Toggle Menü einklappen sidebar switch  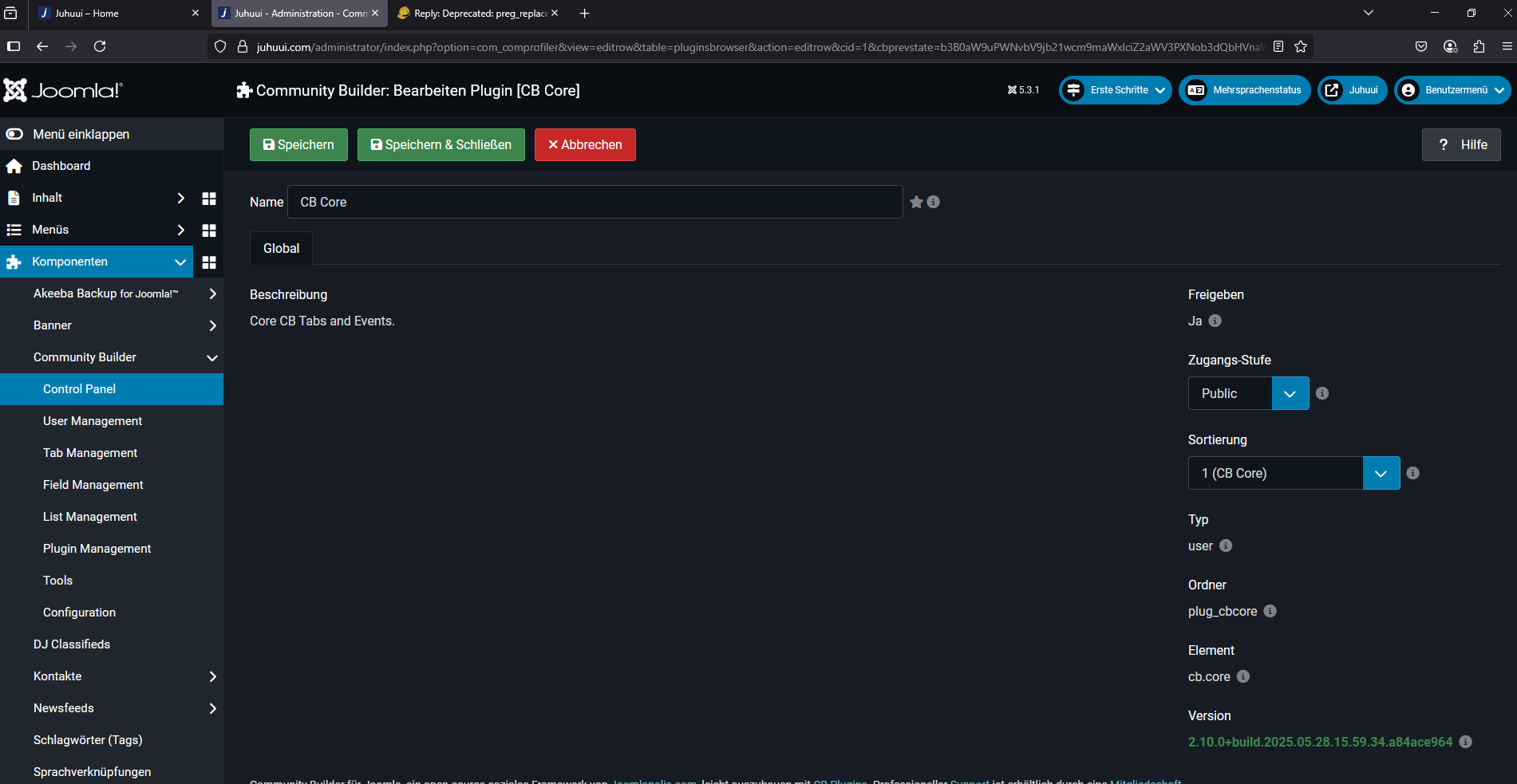pyautogui.click(x=14, y=134)
